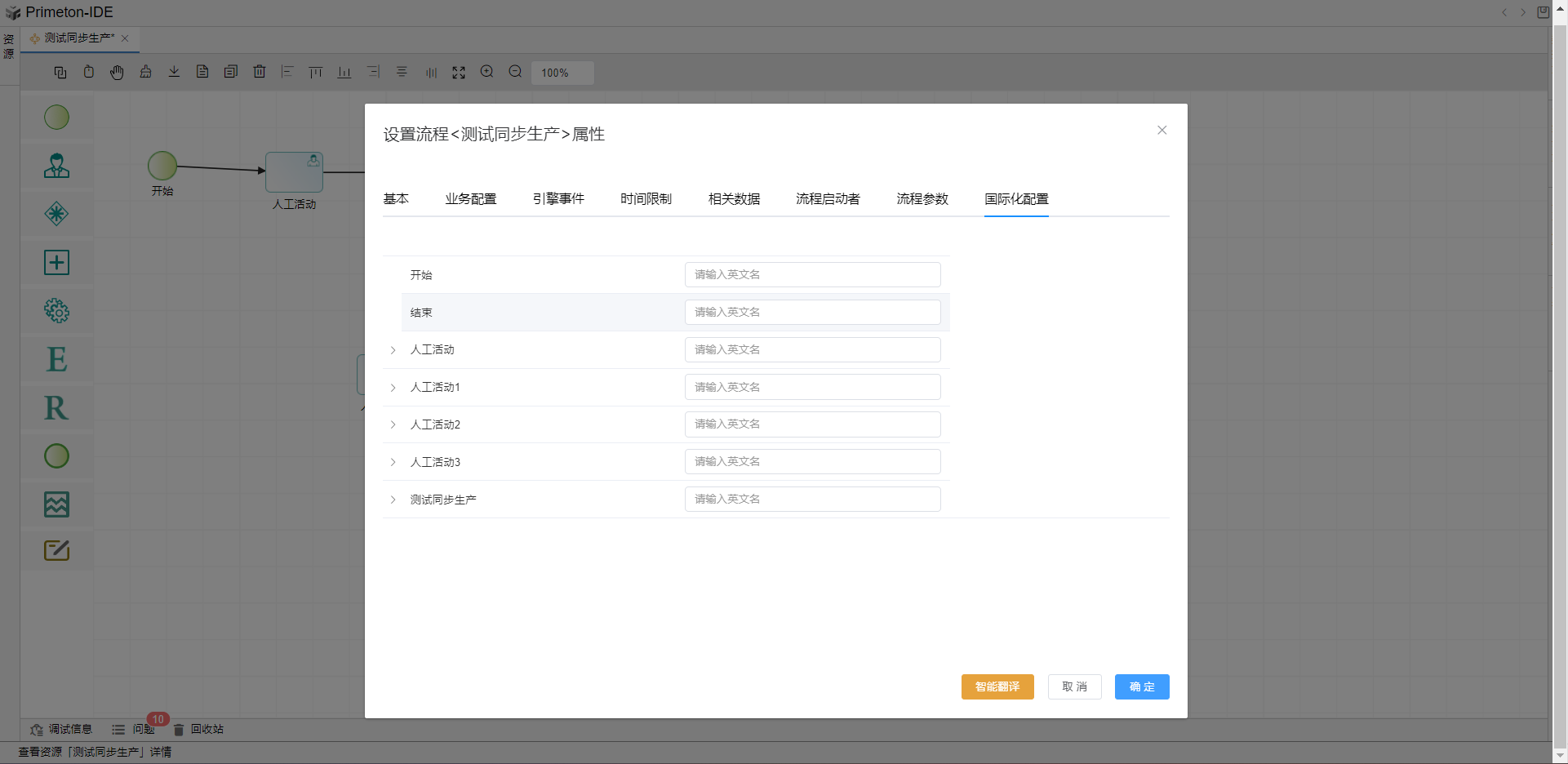The height and width of the screenshot is (764, 1568).
Task: Close the properties dialog with X
Action: tap(1162, 131)
